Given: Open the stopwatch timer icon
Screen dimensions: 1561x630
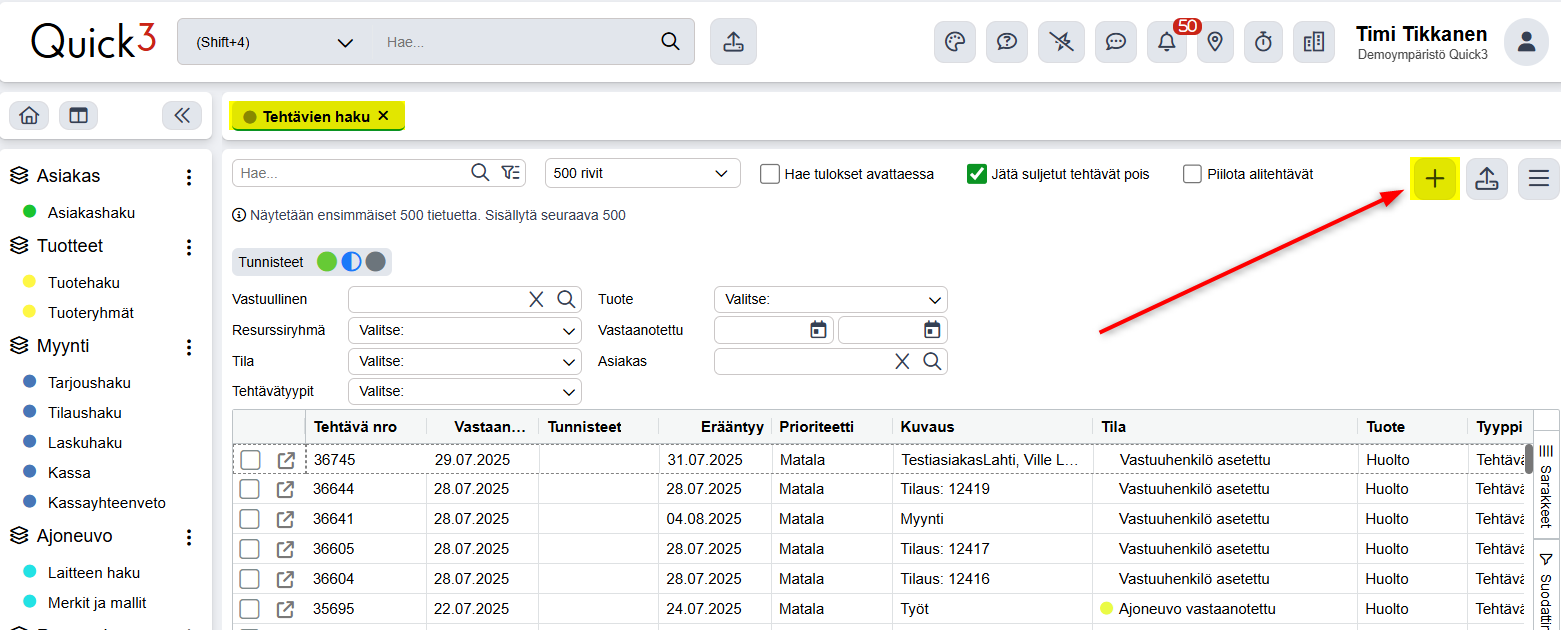Looking at the screenshot, I should point(1263,42).
